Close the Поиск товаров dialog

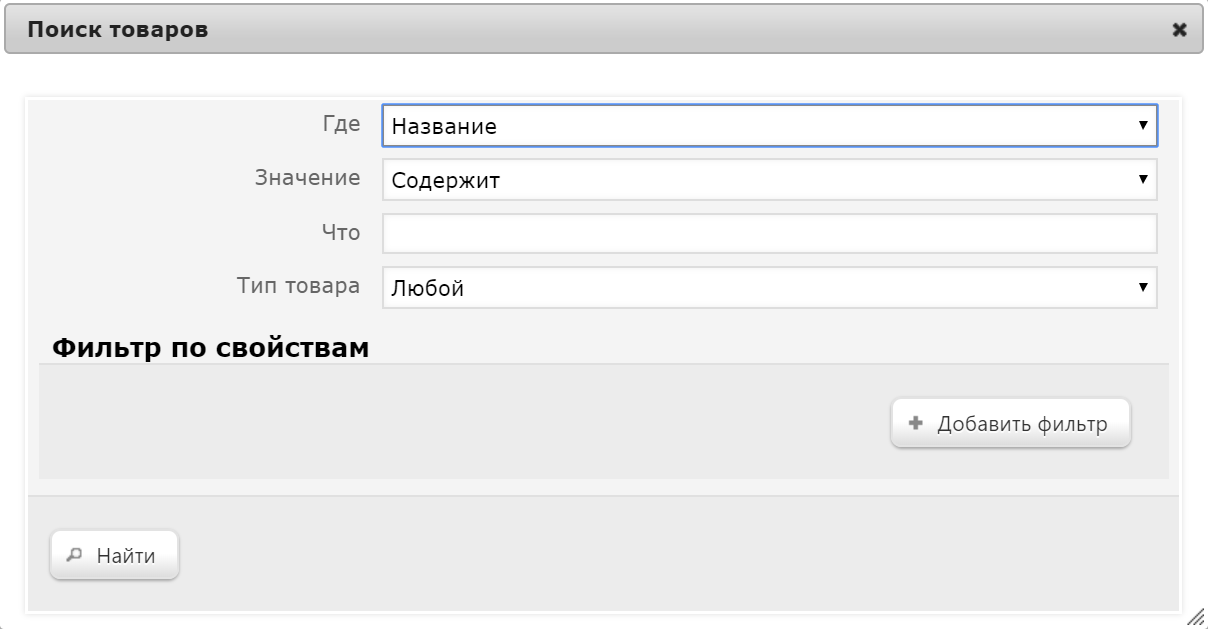tap(1180, 30)
